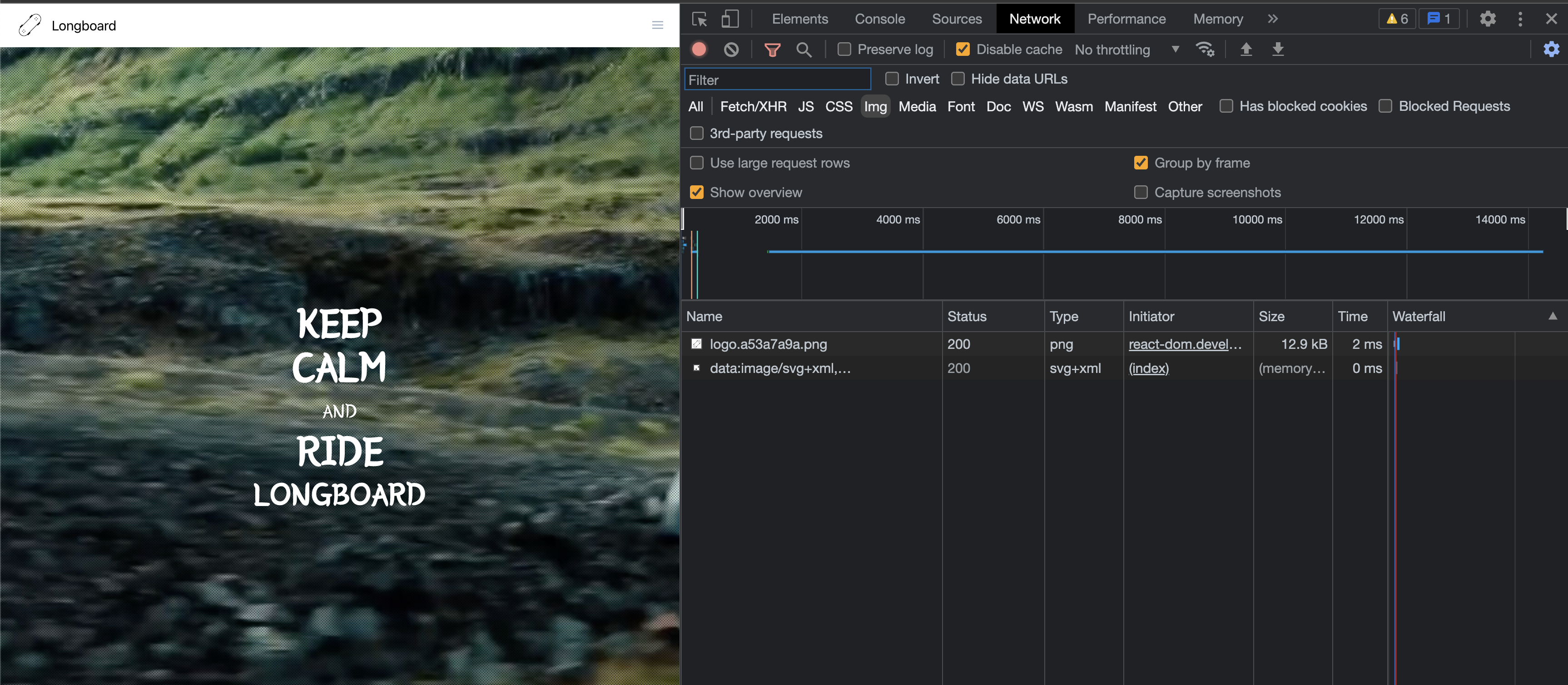Select the Fetch/XHR filter type
This screenshot has width=1568, height=685.
coord(753,107)
